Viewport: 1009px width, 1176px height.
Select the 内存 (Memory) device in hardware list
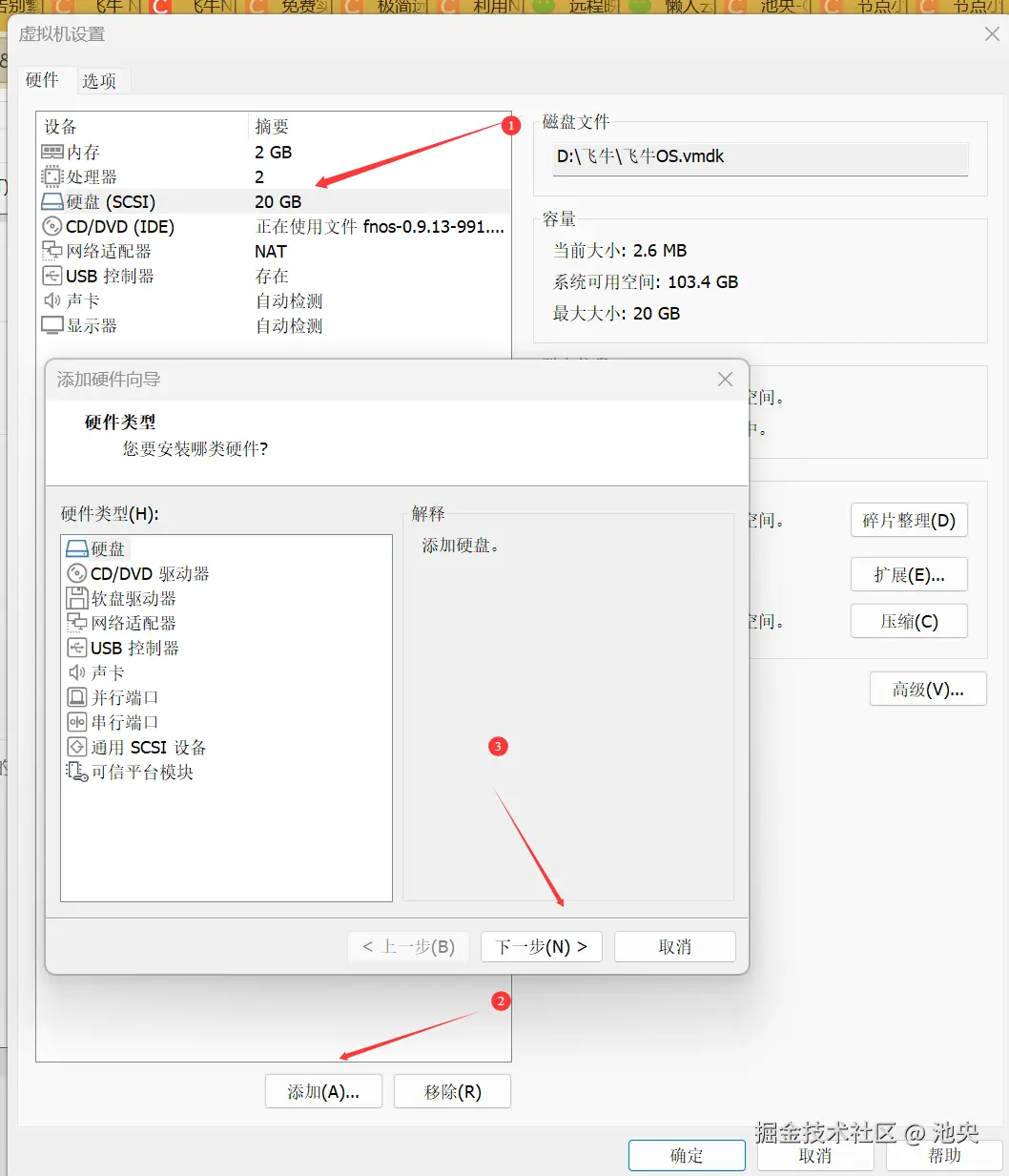pos(81,152)
